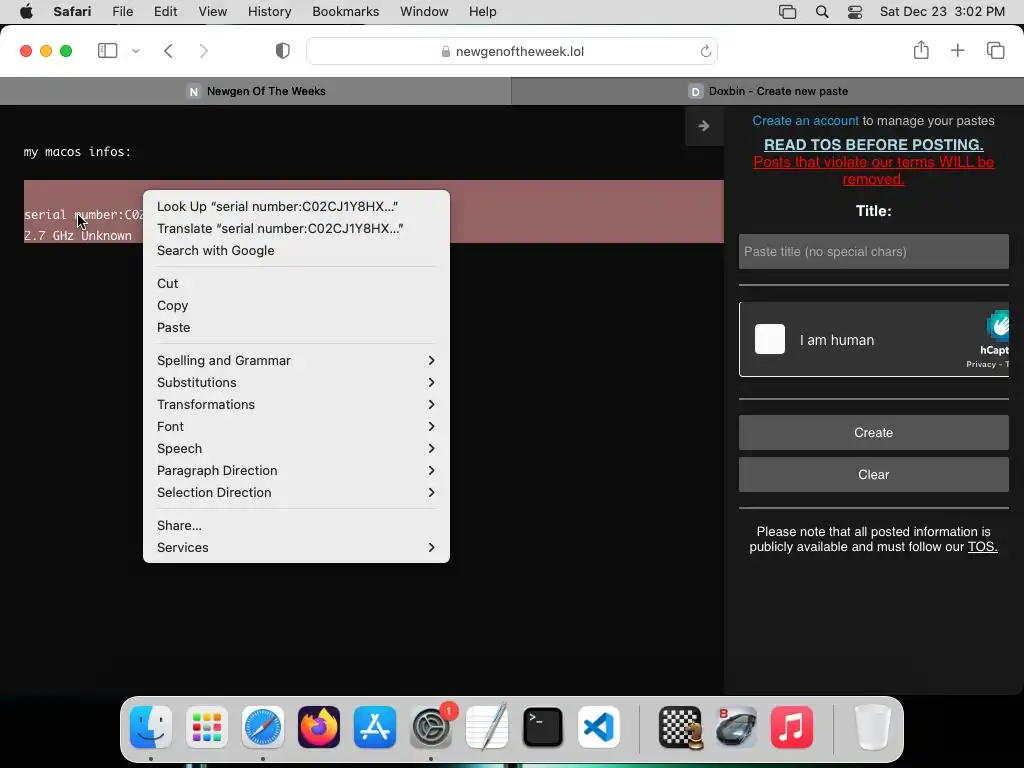Screen dimensions: 1024x768
Task: Open READ TOS BEFORE POSTING link
Action: click(x=874, y=144)
